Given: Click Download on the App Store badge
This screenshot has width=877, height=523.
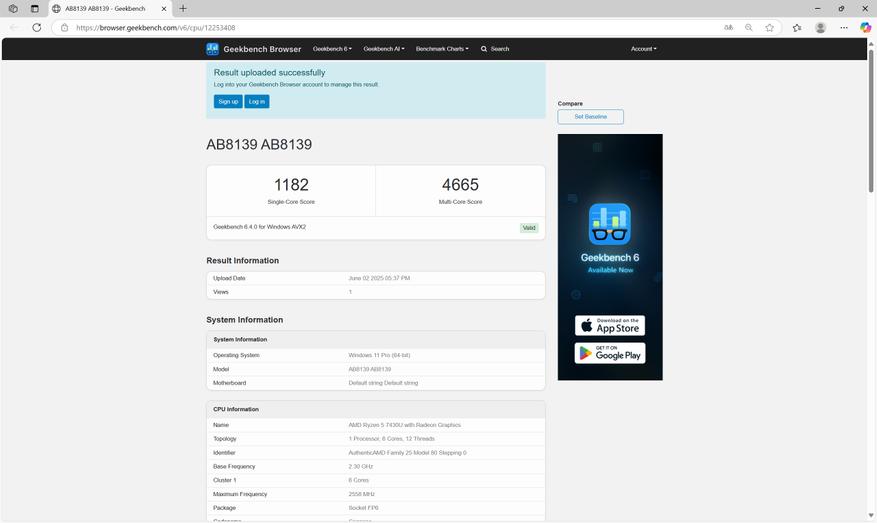Looking at the screenshot, I should [610, 326].
